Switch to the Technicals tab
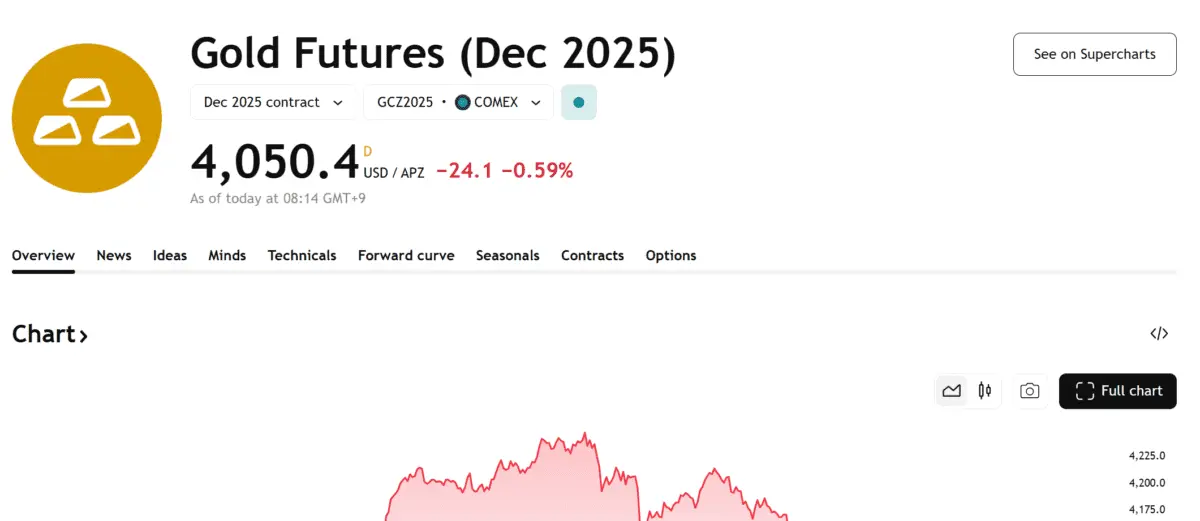The image size is (1200, 521). pyautogui.click(x=302, y=255)
